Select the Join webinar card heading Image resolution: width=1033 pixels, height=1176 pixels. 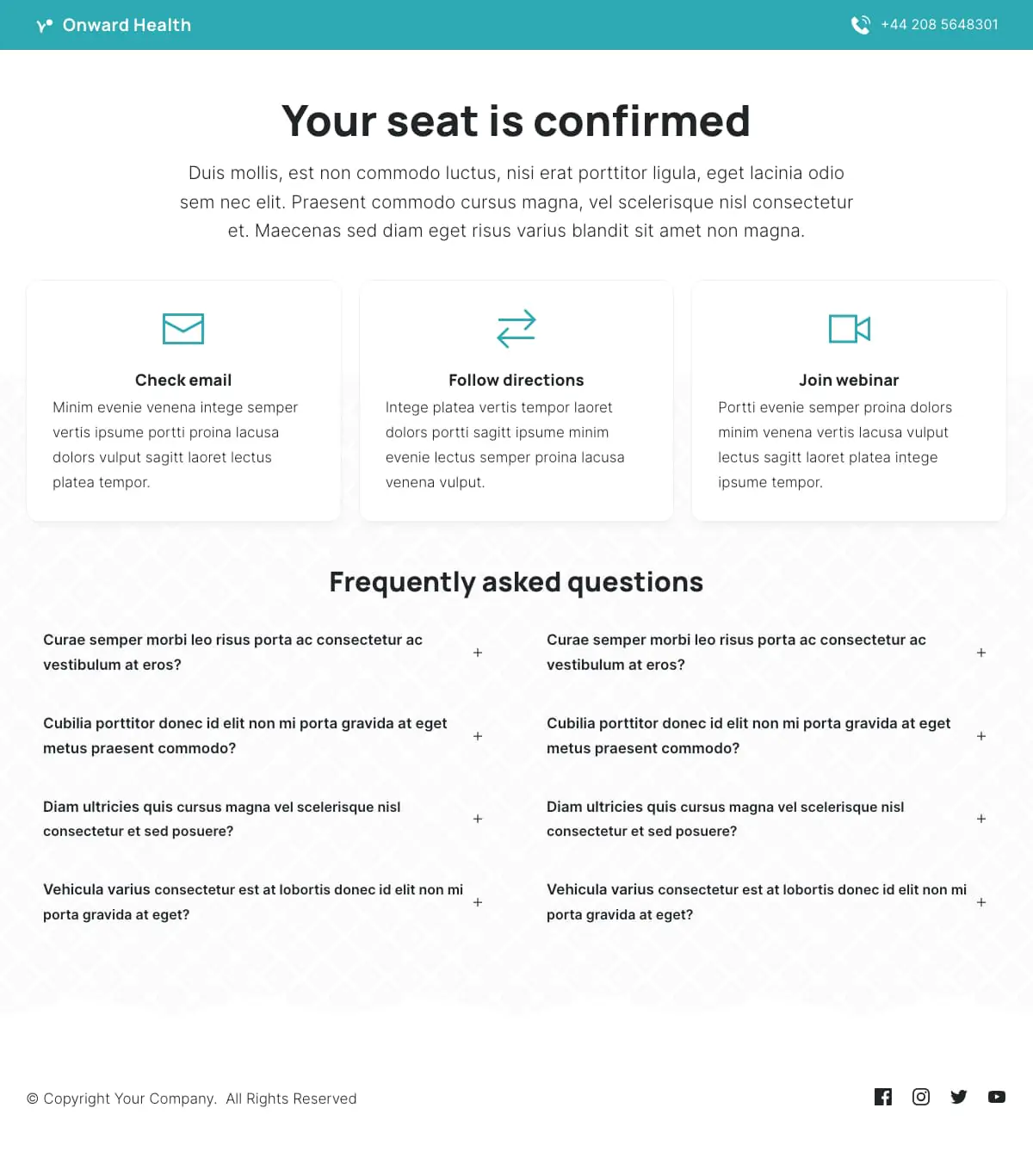849,381
